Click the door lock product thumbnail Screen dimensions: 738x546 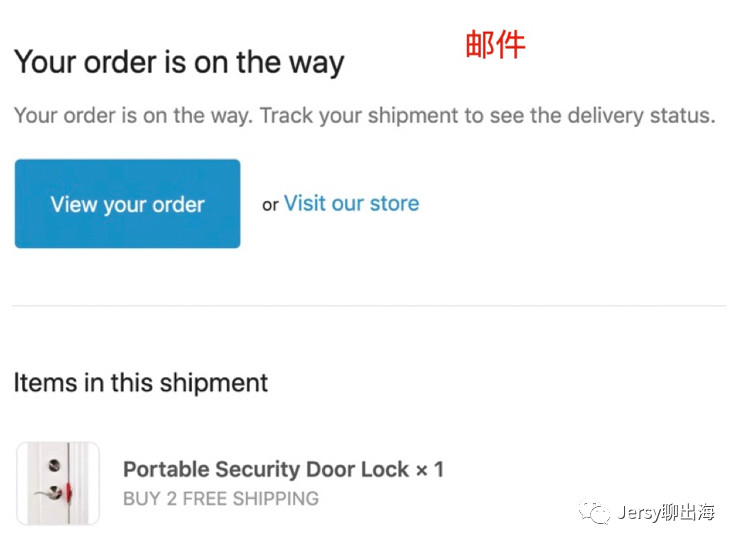[58, 484]
